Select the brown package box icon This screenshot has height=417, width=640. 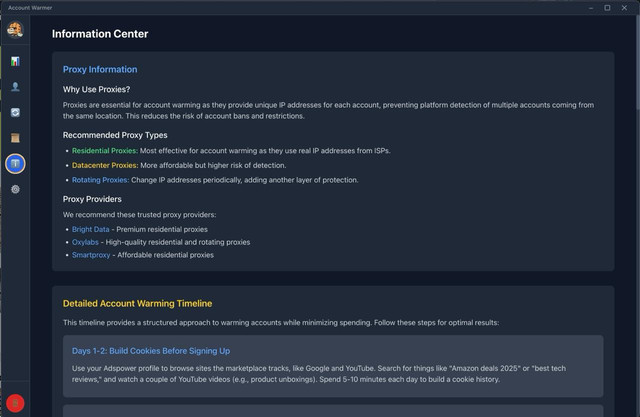click(x=15, y=138)
